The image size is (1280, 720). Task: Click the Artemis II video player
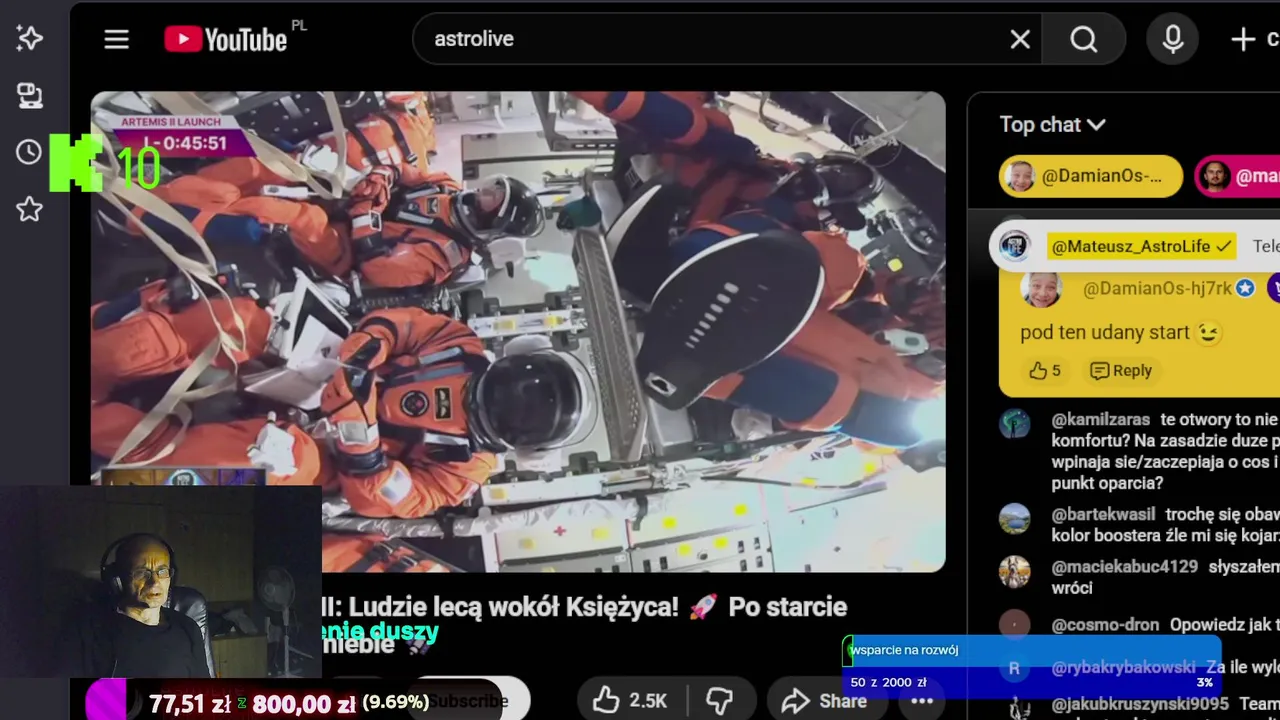point(518,332)
